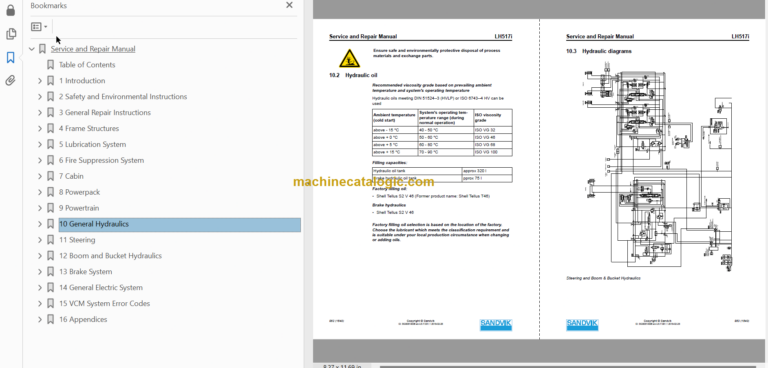
Task: Expand 12 Boom and Bucket Hydraulics chevron
Action: click(x=40, y=256)
